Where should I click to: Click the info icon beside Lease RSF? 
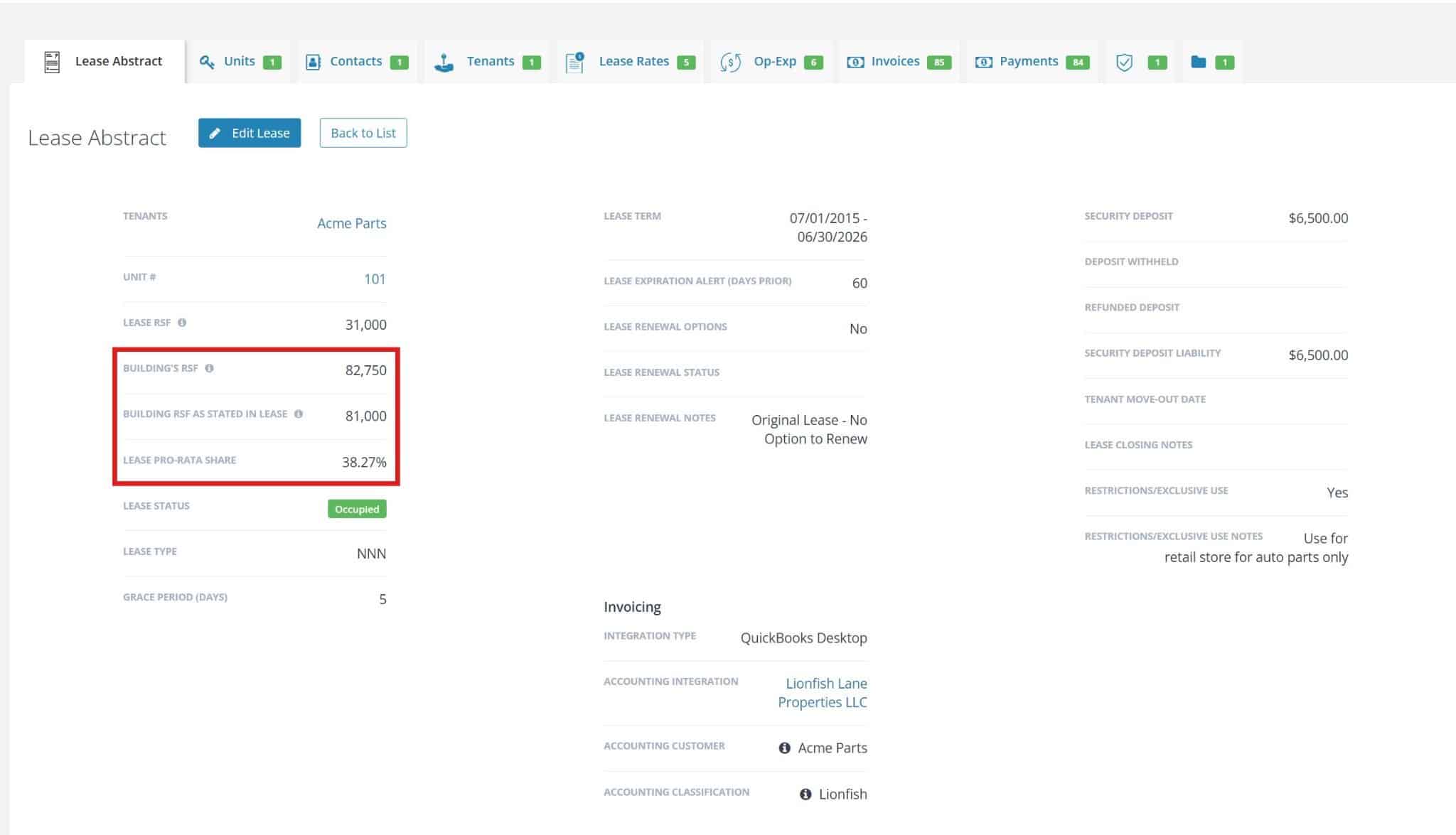click(x=182, y=323)
